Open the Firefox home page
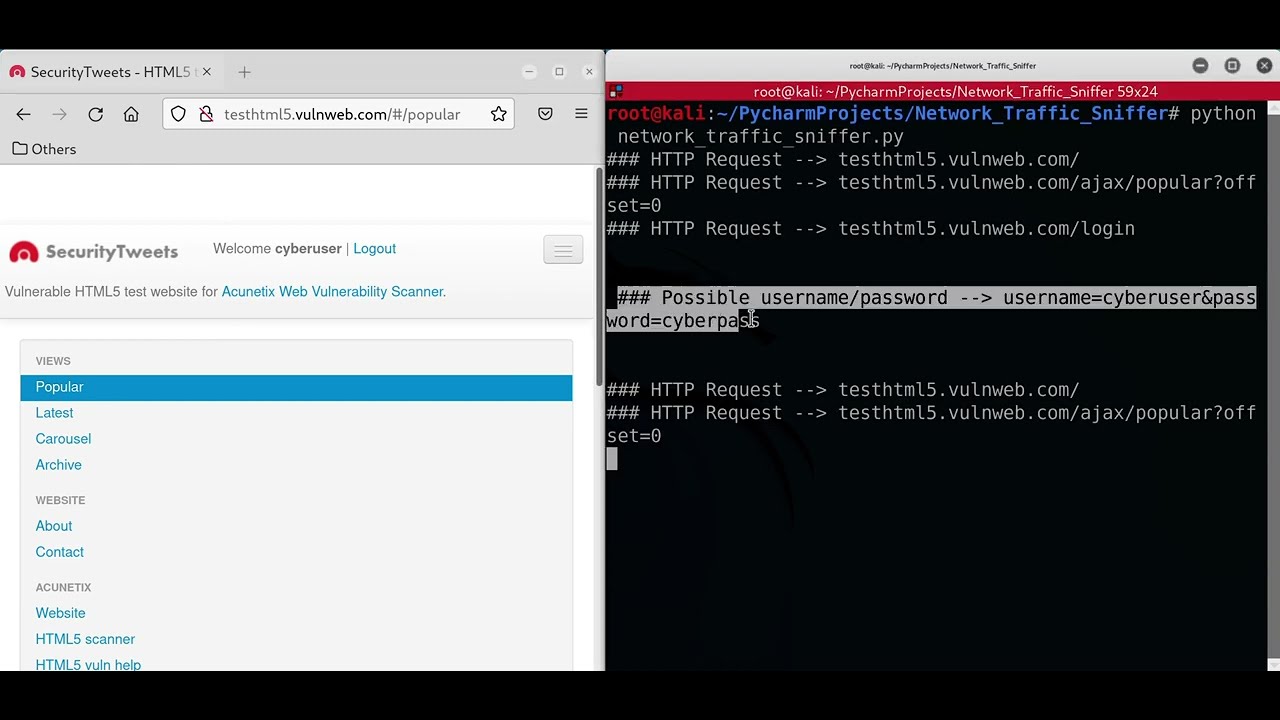This screenshot has height=720, width=1280. (131, 114)
